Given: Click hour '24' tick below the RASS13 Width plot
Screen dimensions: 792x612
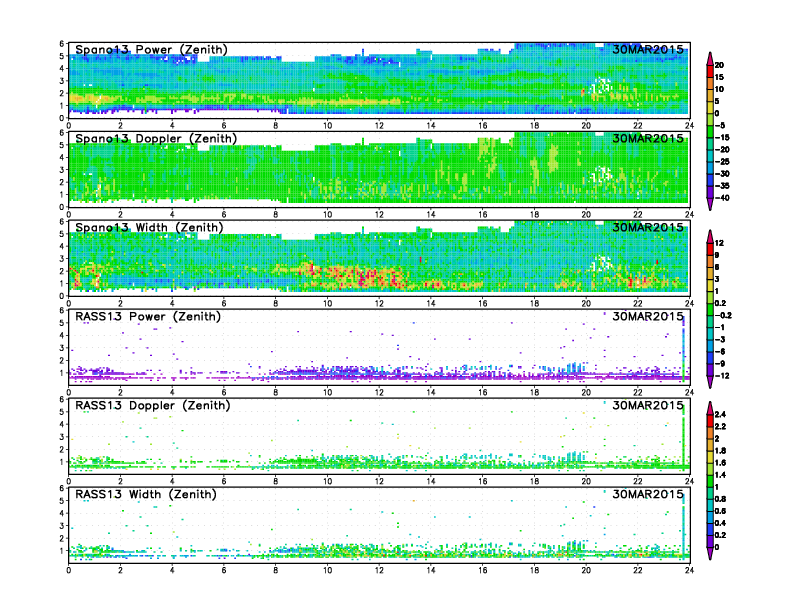Looking at the screenshot, I should tap(689, 570).
